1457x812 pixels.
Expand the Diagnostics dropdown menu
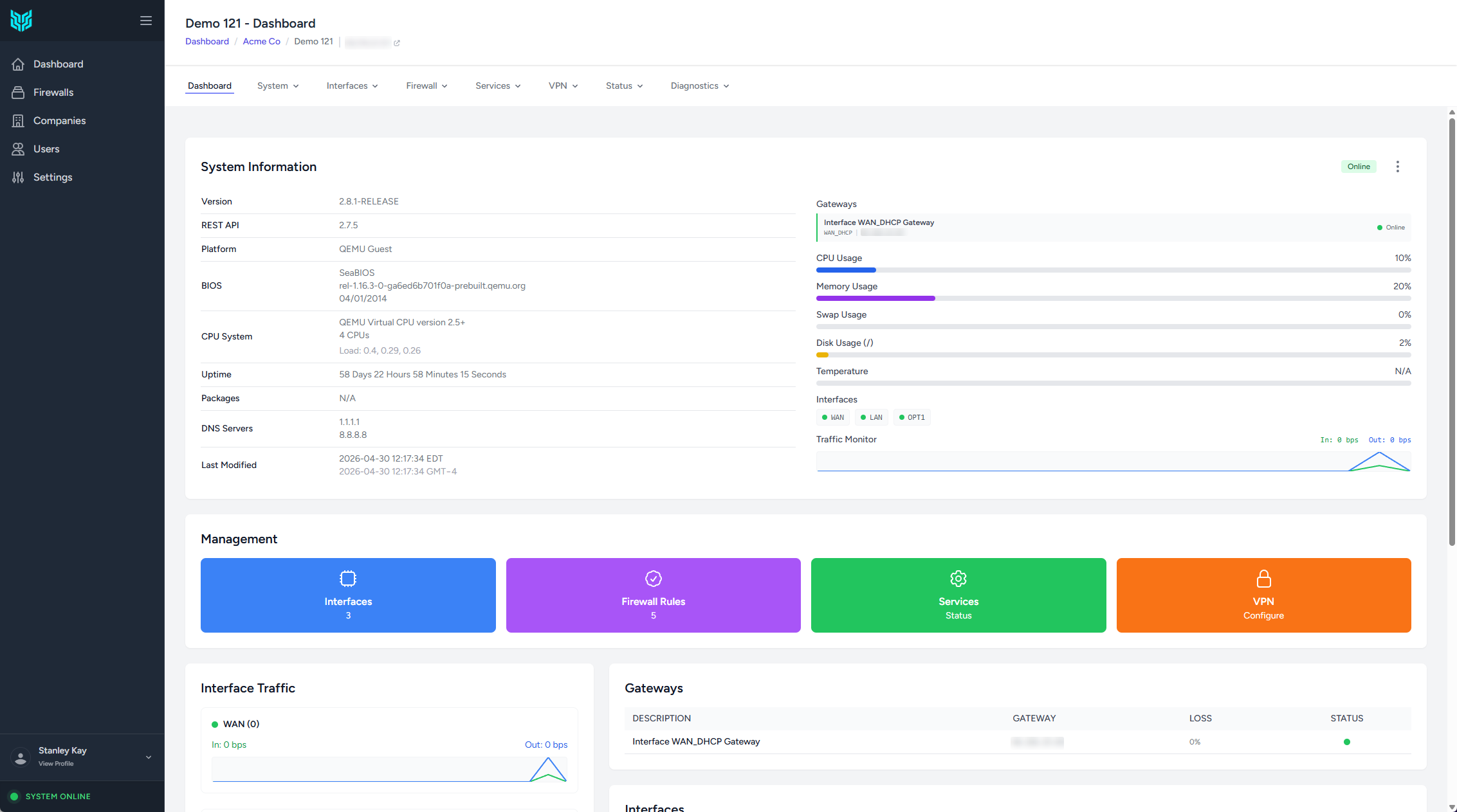point(699,86)
